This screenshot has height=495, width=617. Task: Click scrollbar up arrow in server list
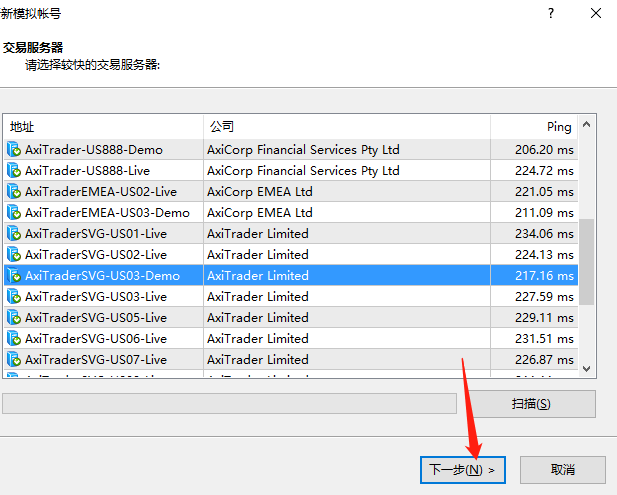(587, 124)
